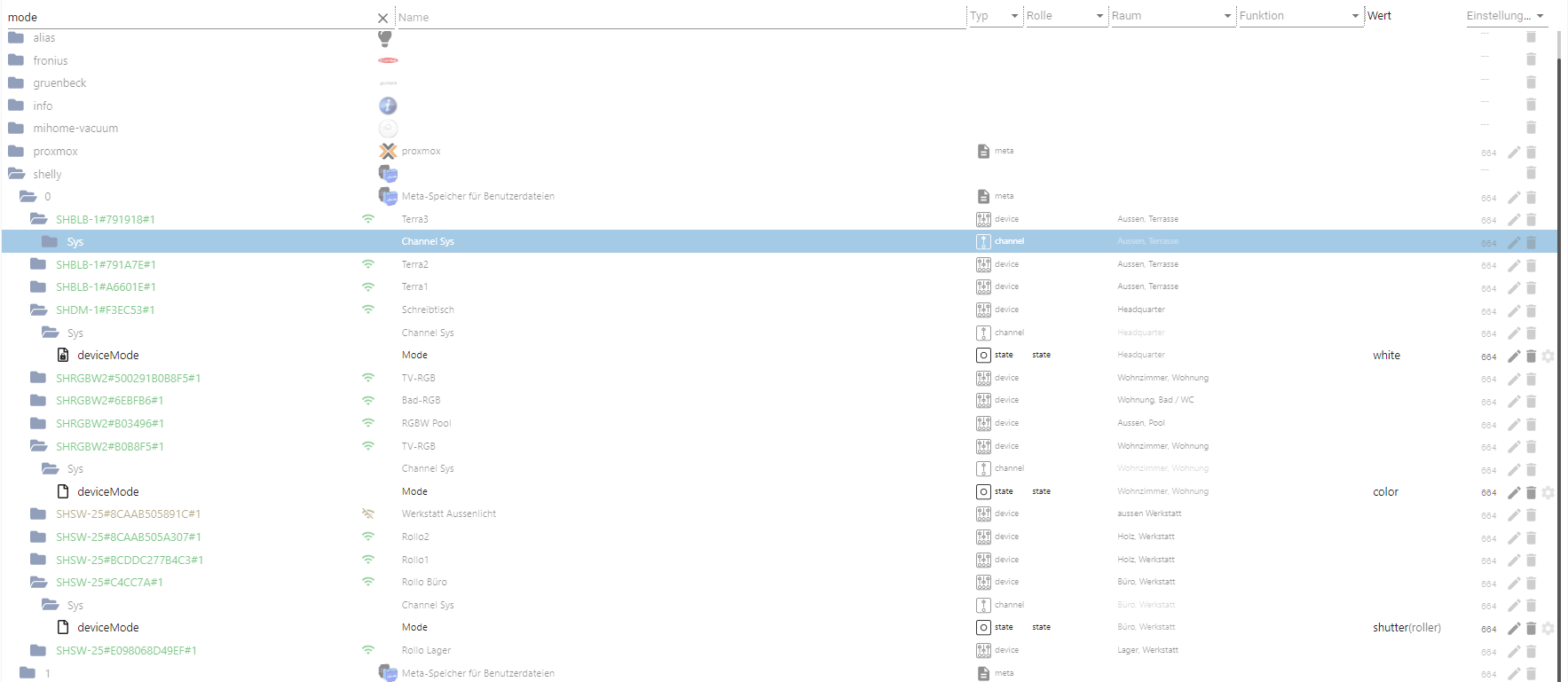The width and height of the screenshot is (1568, 682).
Task: Open custom settings gear for white deviceMode
Action: (x=1548, y=357)
